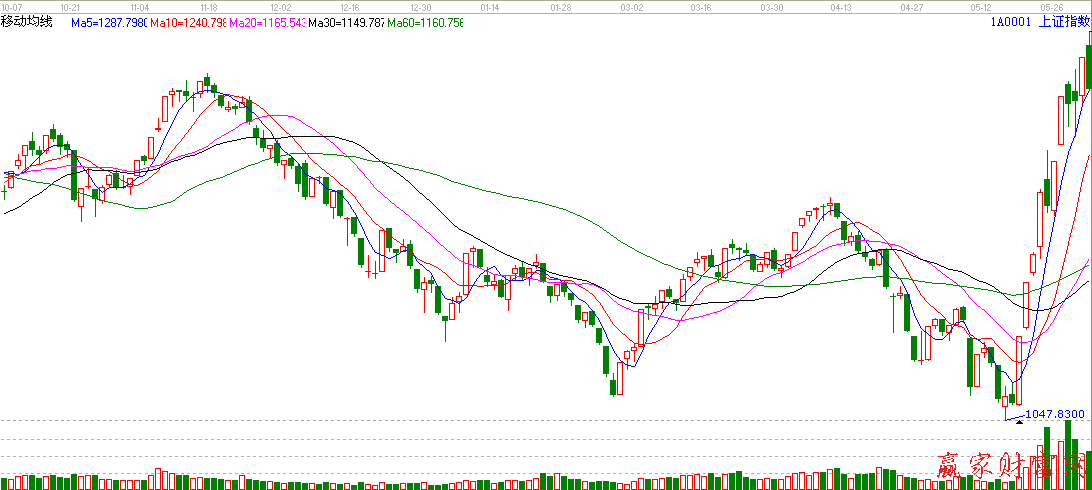Jump to the 03-16 date axis label
Image resolution: width=1092 pixels, height=490 pixels.
coord(701,6)
